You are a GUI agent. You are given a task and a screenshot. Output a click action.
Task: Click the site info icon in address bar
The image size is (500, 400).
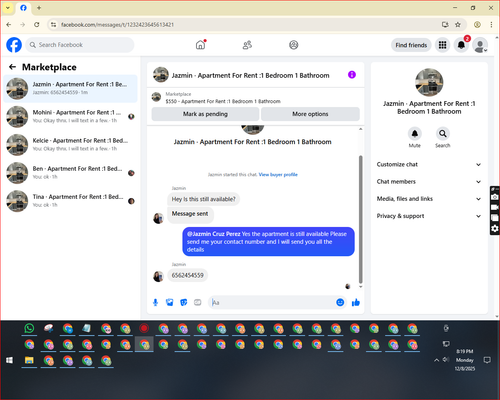click(53, 24)
